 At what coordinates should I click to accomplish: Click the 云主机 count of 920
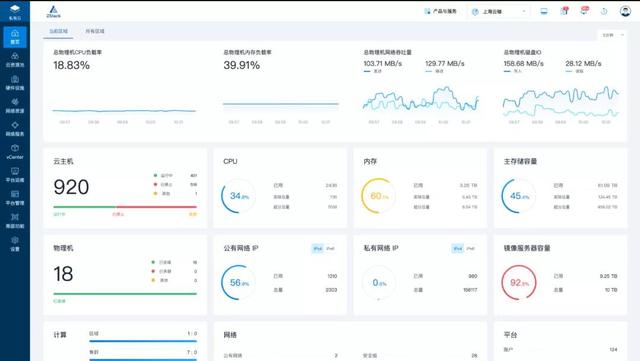click(71, 187)
